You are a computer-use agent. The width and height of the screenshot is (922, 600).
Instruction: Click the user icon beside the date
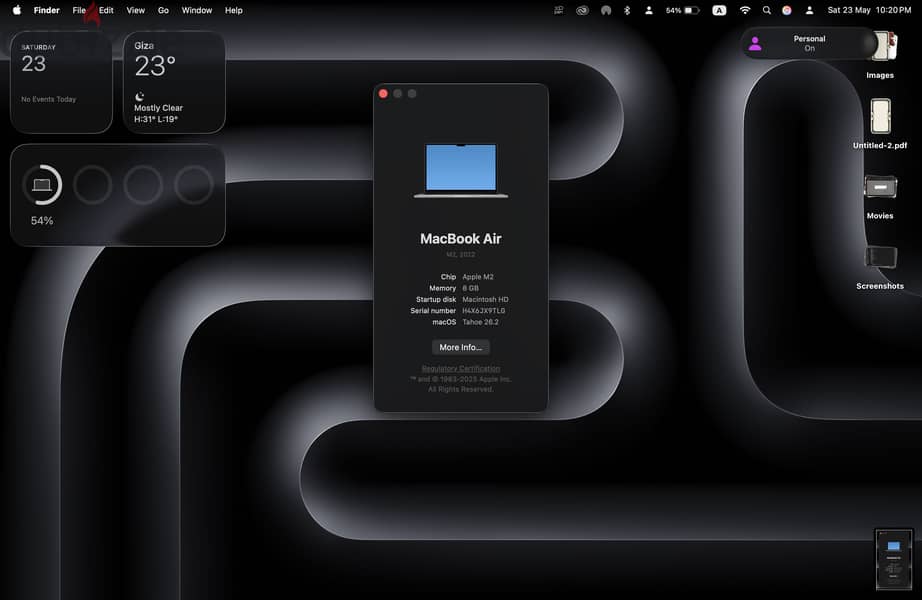pyautogui.click(x=809, y=10)
